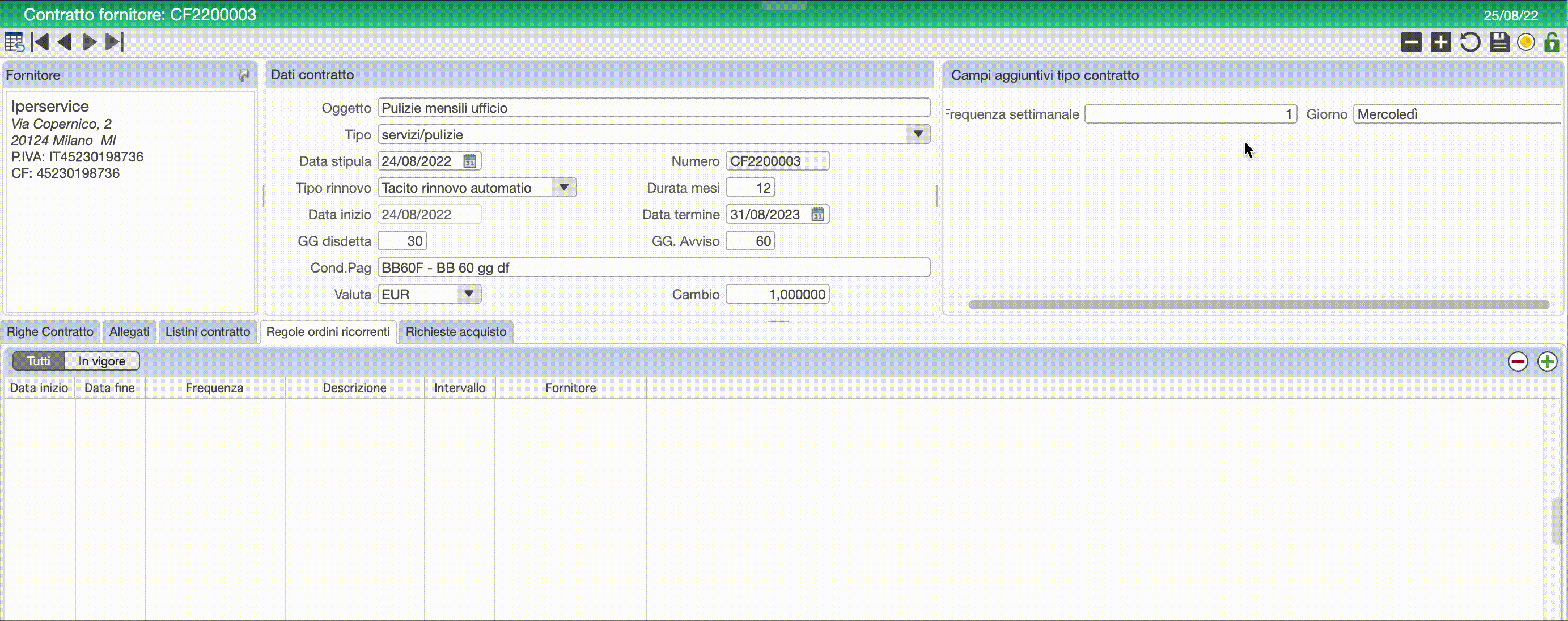The height and width of the screenshot is (621, 1568).
Task: Click the yellow status circle icon
Action: click(x=1526, y=42)
